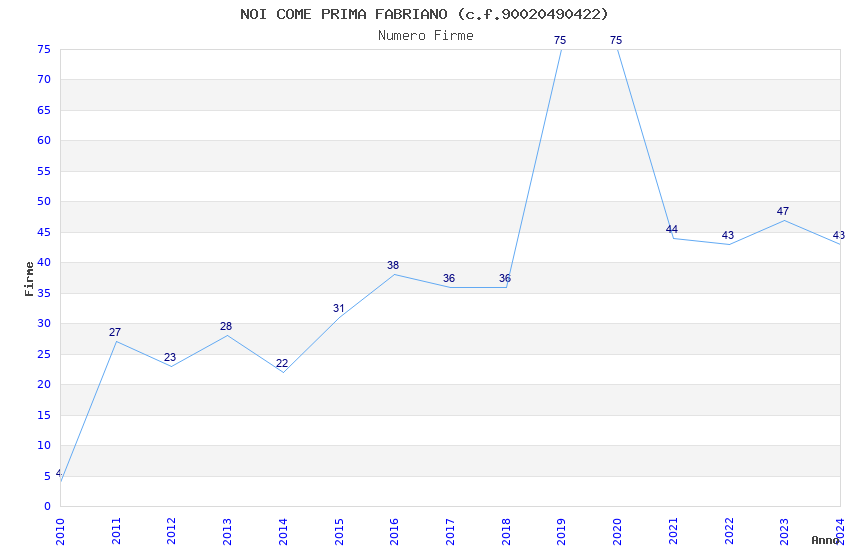850x550 pixels.
Task: Click the subtitle Numero Firme
Action: 426,36
